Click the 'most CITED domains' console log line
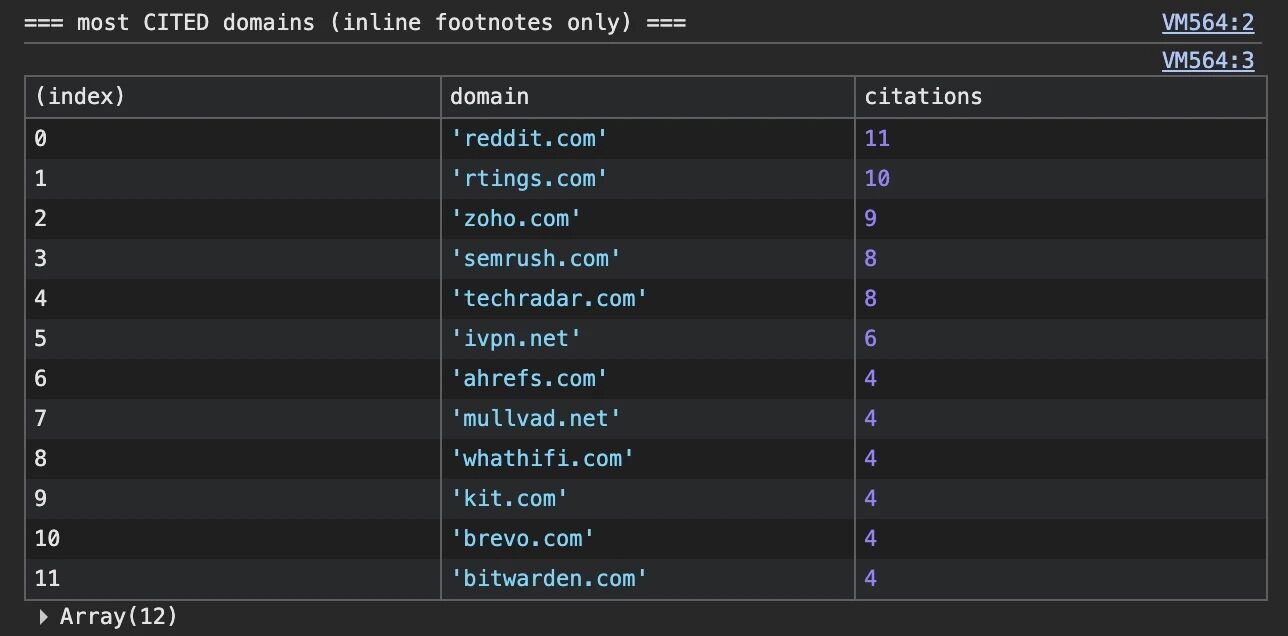 point(356,22)
